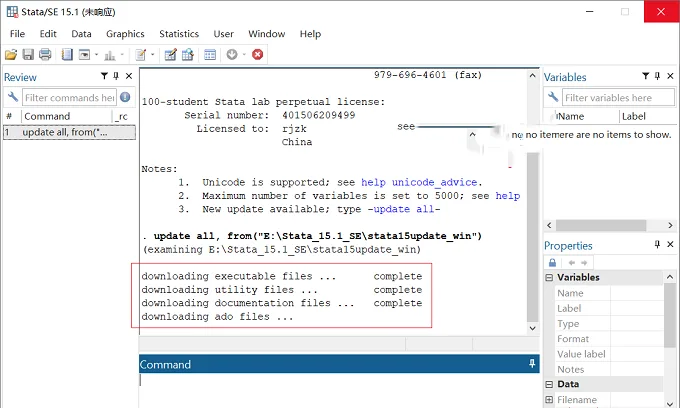
Task: Open the Viewer toolbar icon
Action: point(85,55)
